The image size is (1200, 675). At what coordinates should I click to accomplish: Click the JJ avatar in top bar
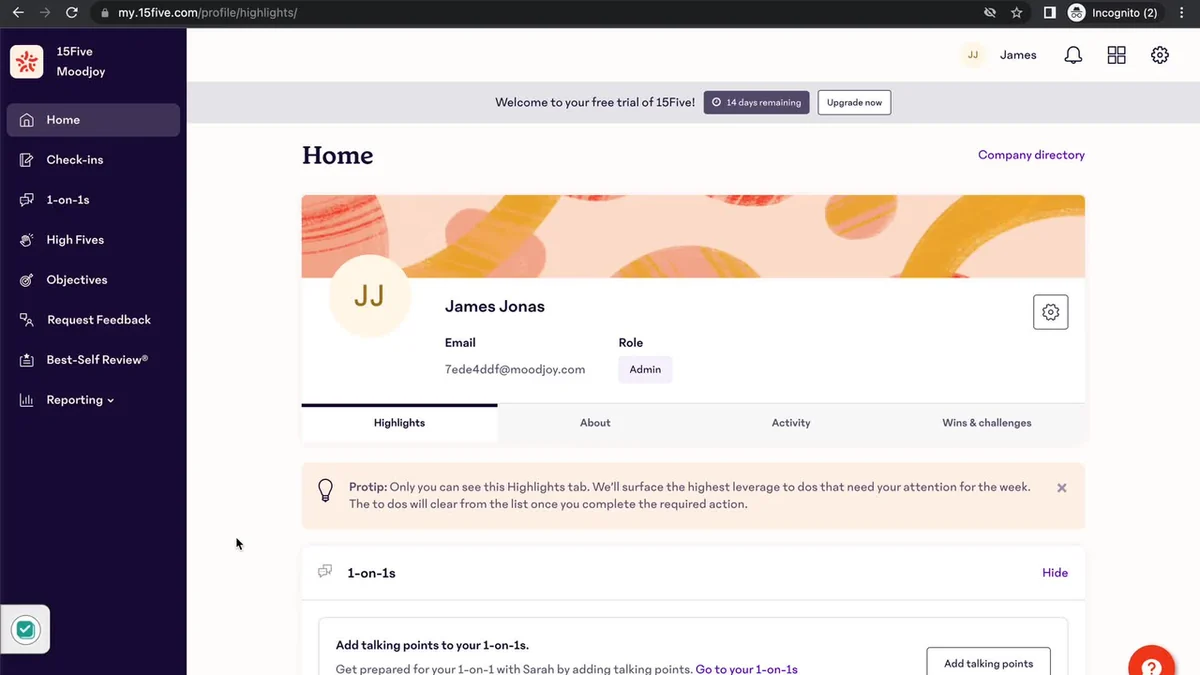click(x=973, y=55)
